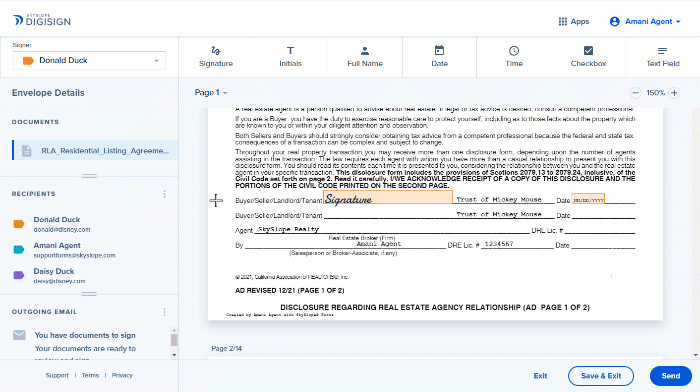Select the Checkbox field tool

588,57
